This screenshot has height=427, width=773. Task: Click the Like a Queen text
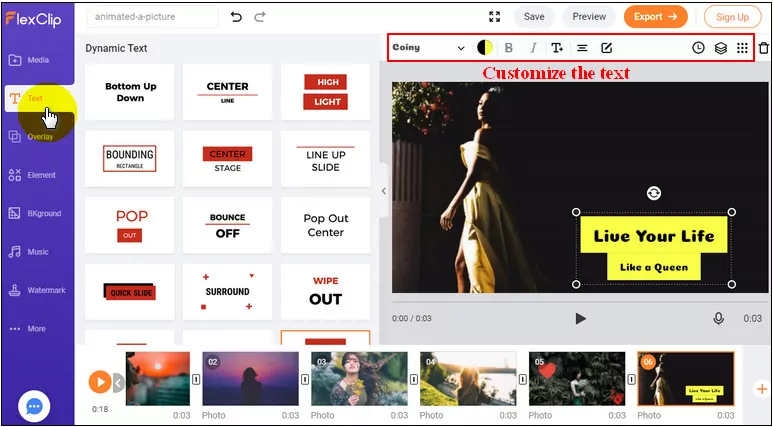pos(654,267)
